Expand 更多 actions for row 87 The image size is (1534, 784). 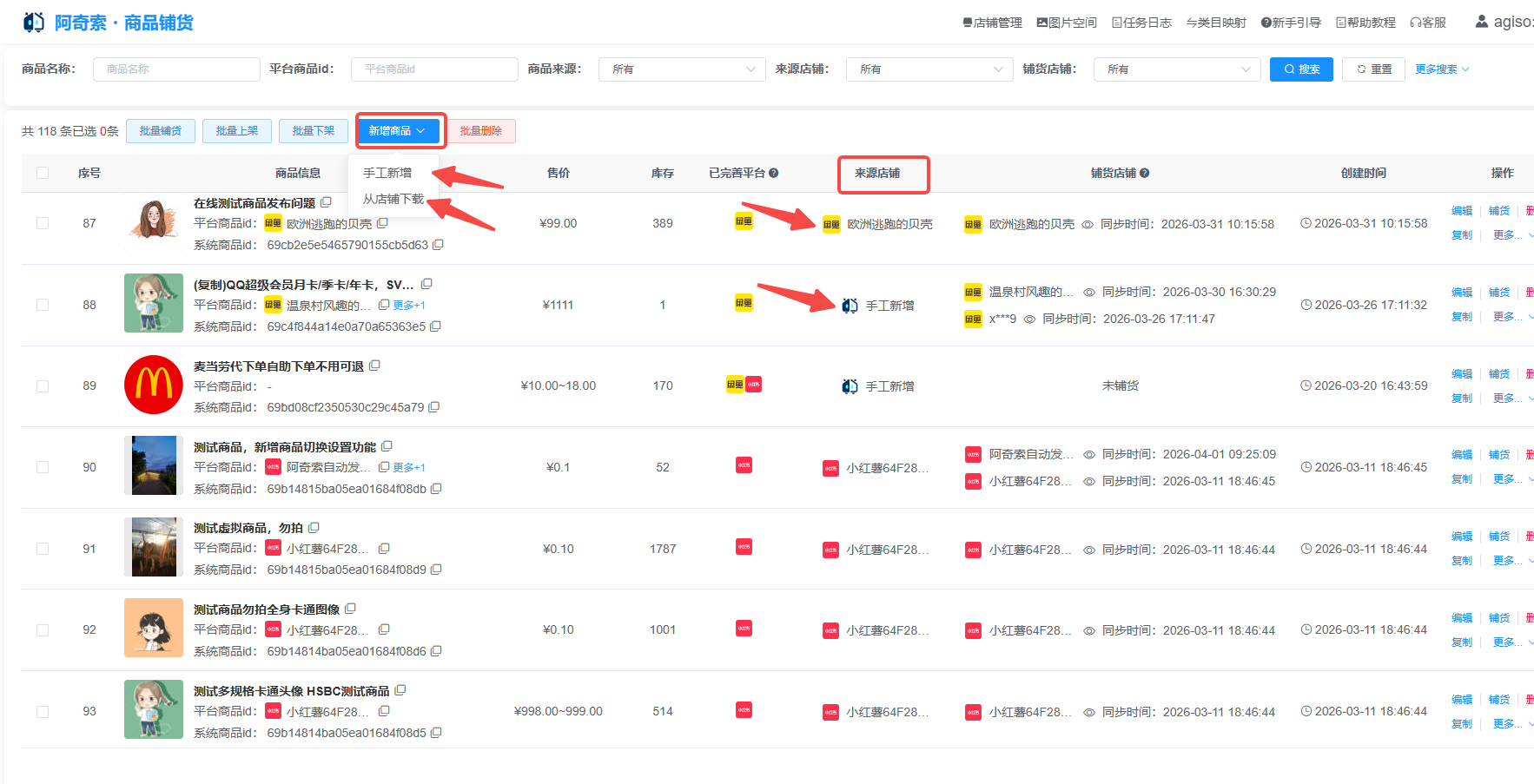coord(1513,234)
